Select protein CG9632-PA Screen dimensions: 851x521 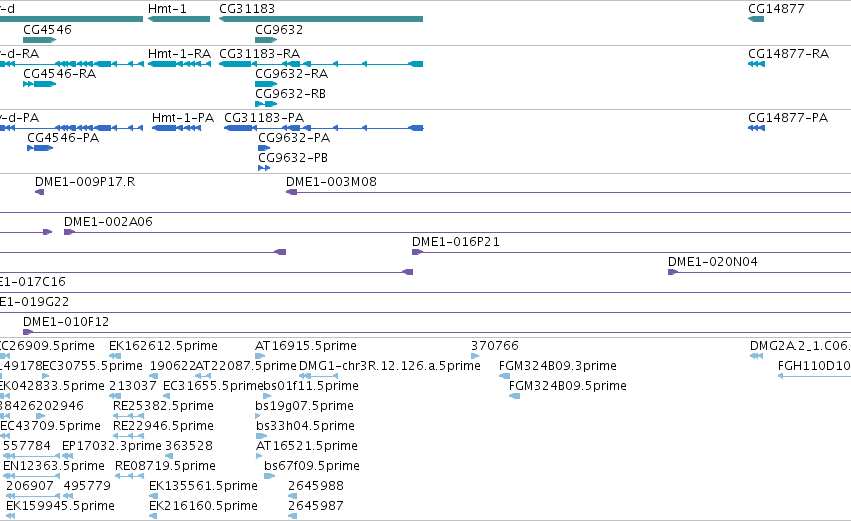[x=294, y=138]
